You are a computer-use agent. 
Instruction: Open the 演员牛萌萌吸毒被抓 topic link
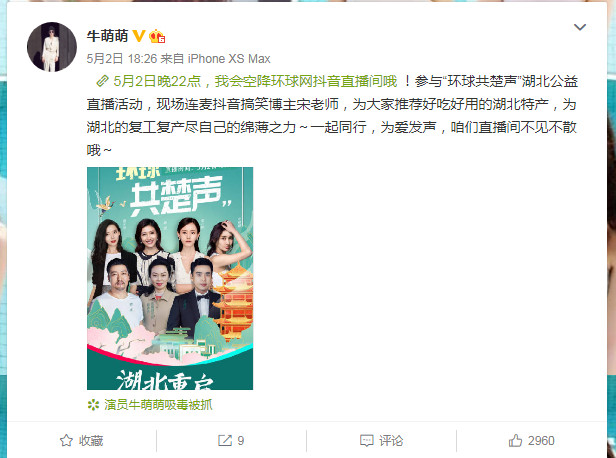coord(158,405)
